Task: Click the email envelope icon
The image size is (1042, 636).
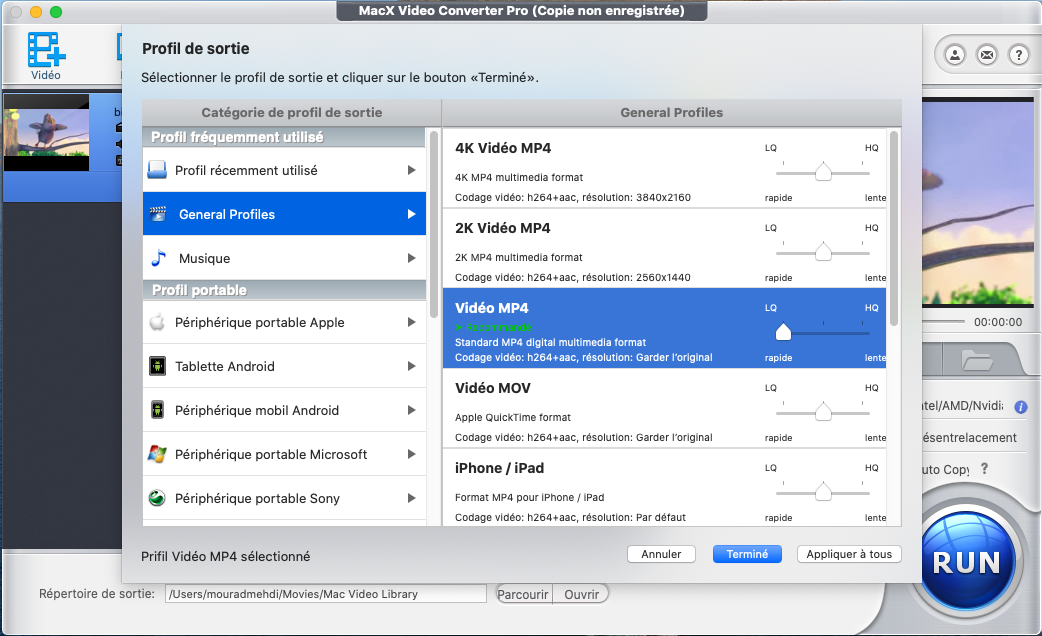Action: [x=987, y=54]
